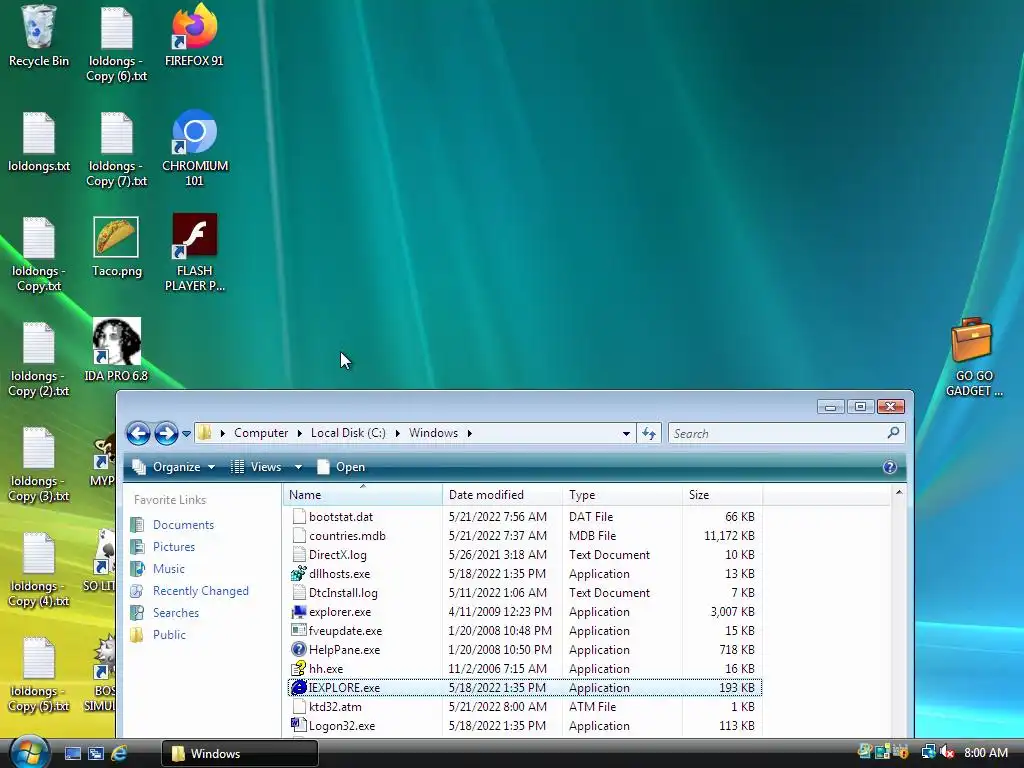Click the muted volume tray icon
Image resolution: width=1024 pixels, height=768 pixels.
coord(947,752)
